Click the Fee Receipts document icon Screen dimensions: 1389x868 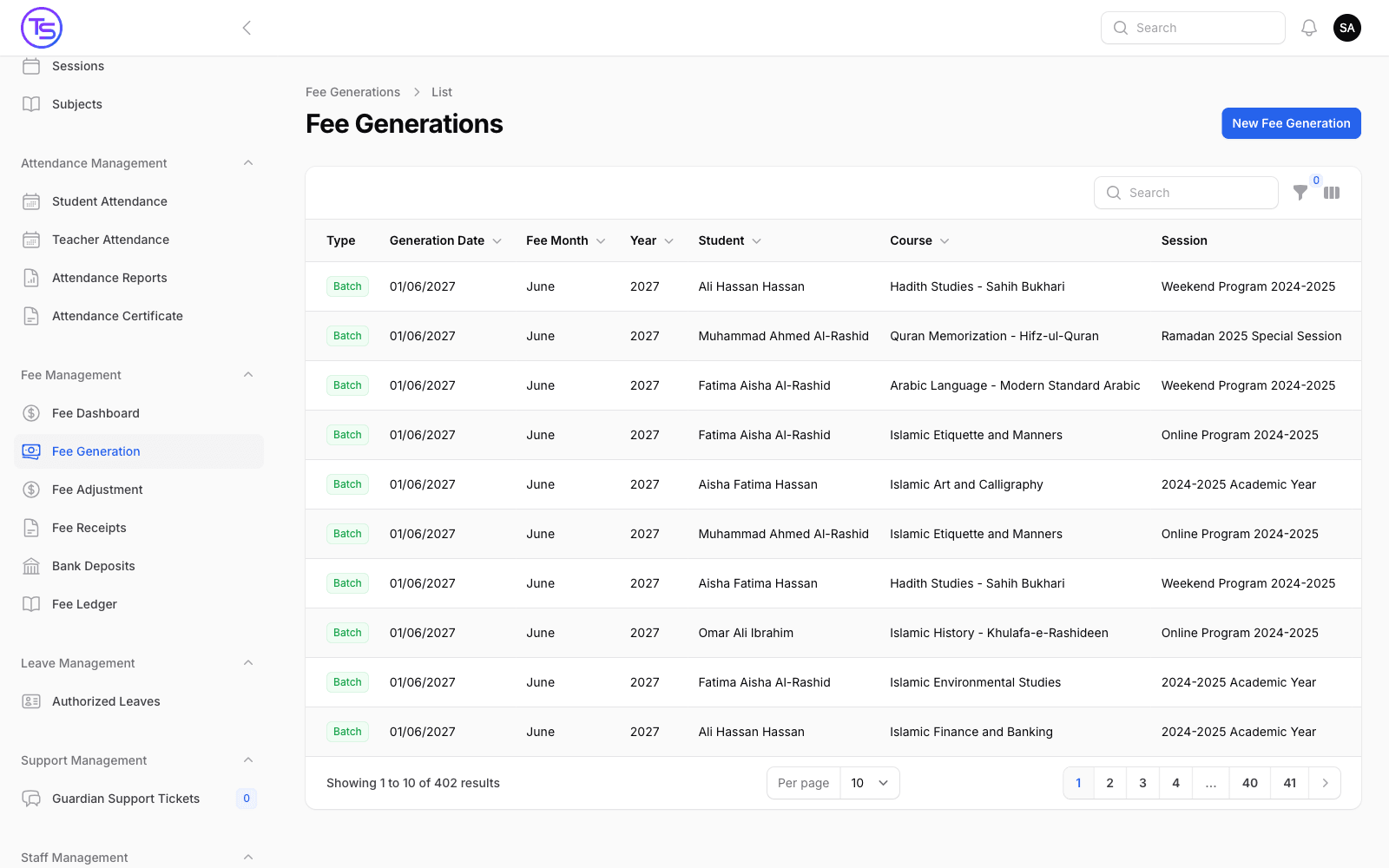tap(31, 528)
